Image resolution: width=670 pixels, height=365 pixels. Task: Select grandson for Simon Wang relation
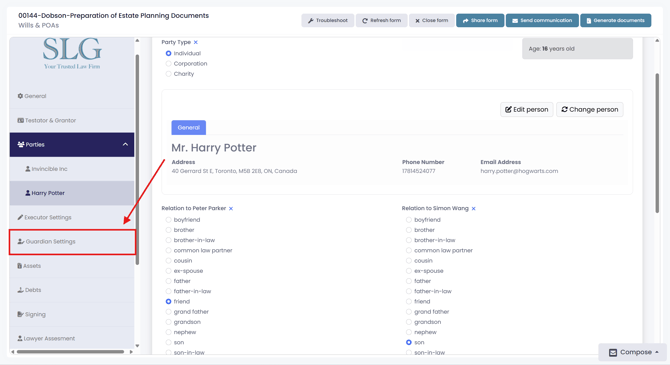[408, 322]
